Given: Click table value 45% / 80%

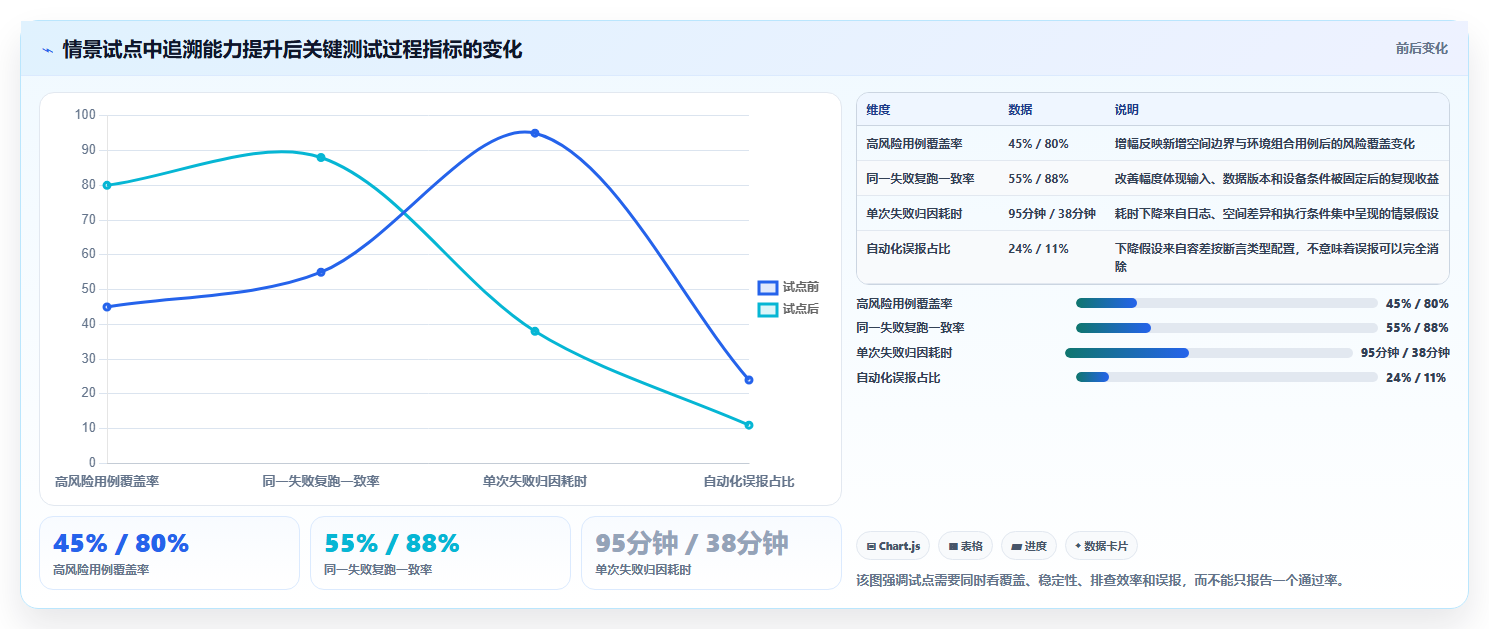Looking at the screenshot, I should (1038, 144).
